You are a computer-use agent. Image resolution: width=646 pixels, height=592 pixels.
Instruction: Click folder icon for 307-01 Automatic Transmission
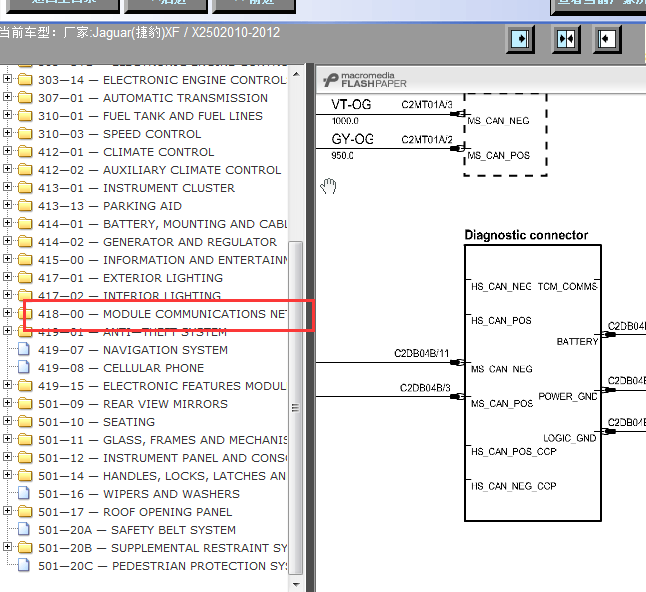[25, 97]
